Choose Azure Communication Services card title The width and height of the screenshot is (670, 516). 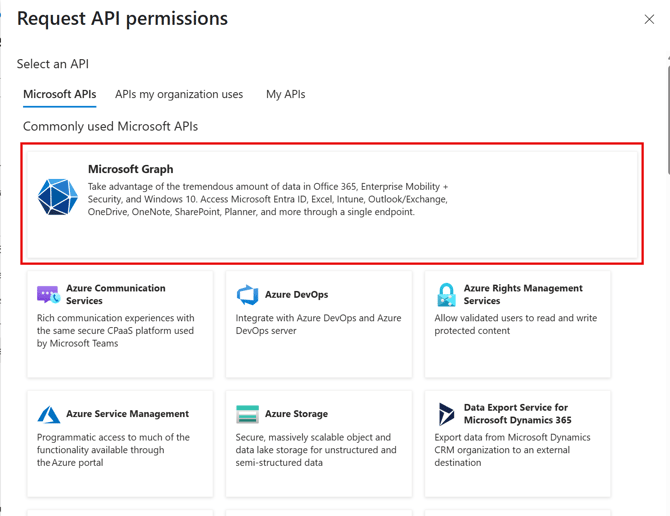[x=115, y=294]
